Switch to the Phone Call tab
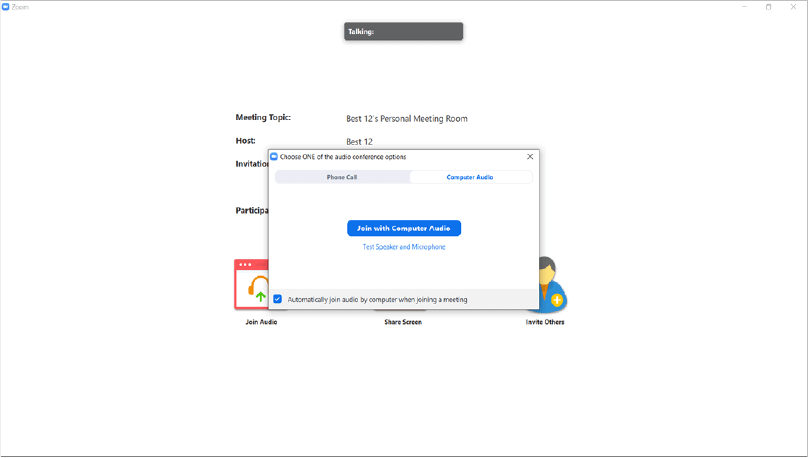Screen dimensions: 808x458 pos(341,177)
